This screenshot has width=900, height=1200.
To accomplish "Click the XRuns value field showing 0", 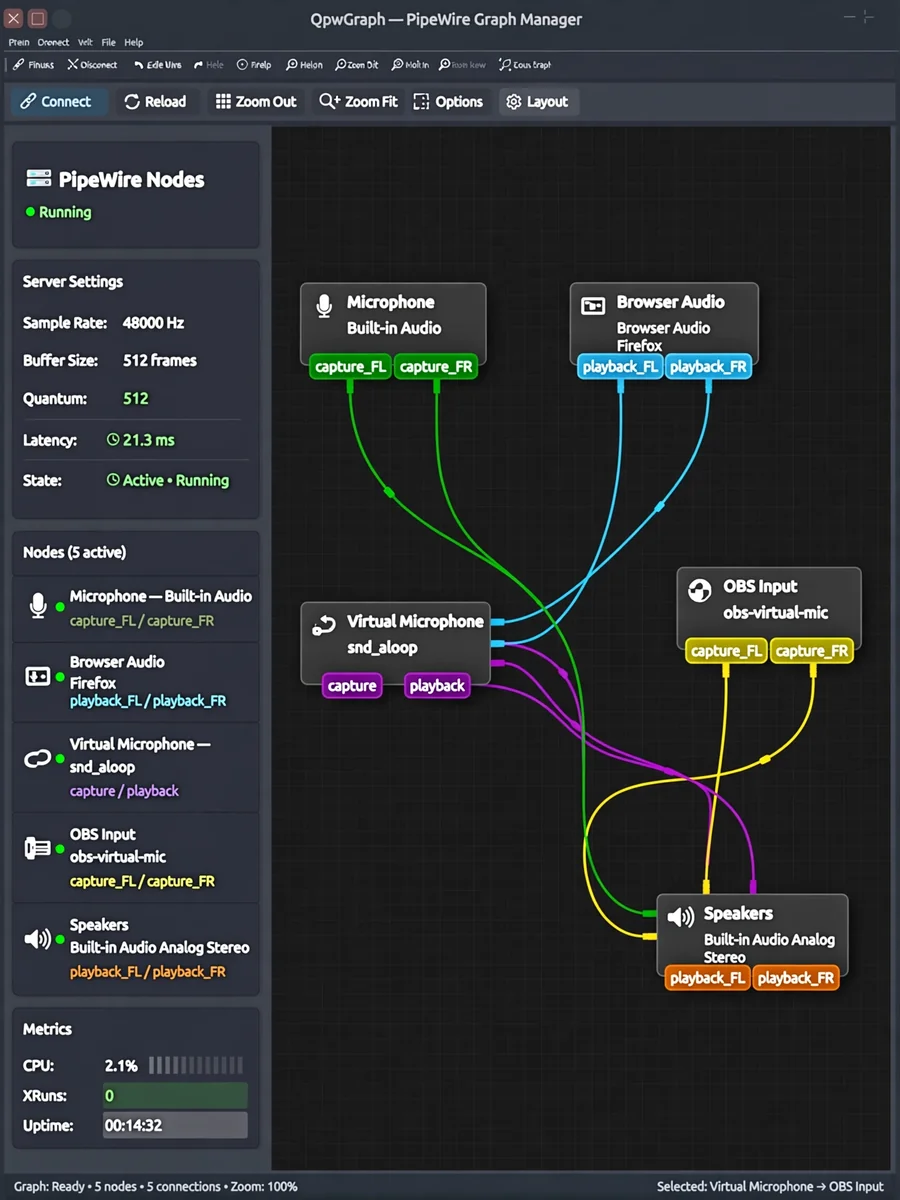I will coord(175,1096).
